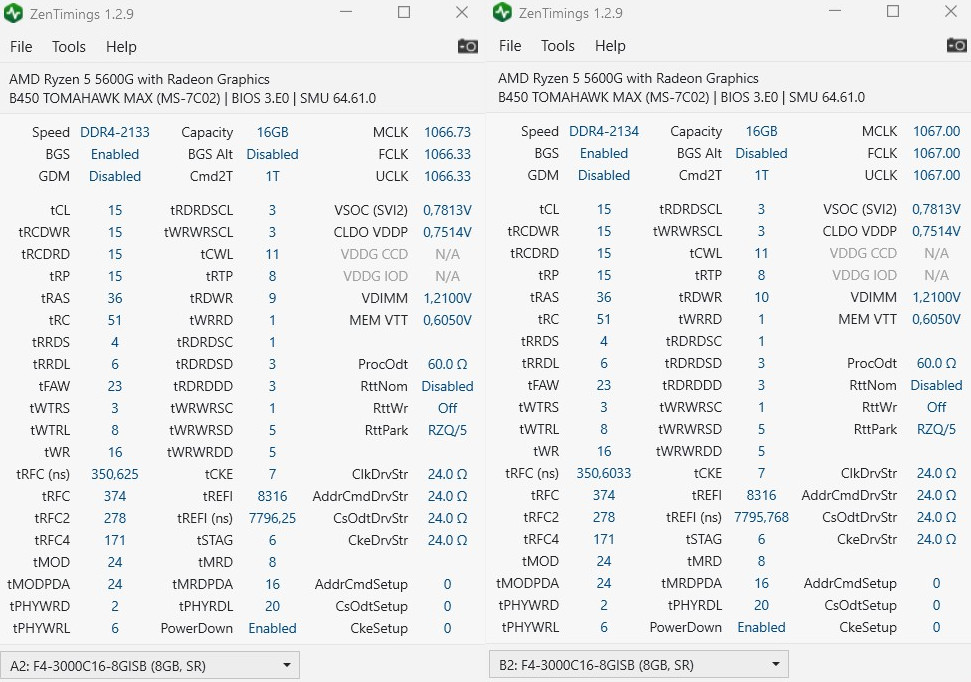
Task: Click tREFI (ns) value 7795,768
Action: pos(761,517)
